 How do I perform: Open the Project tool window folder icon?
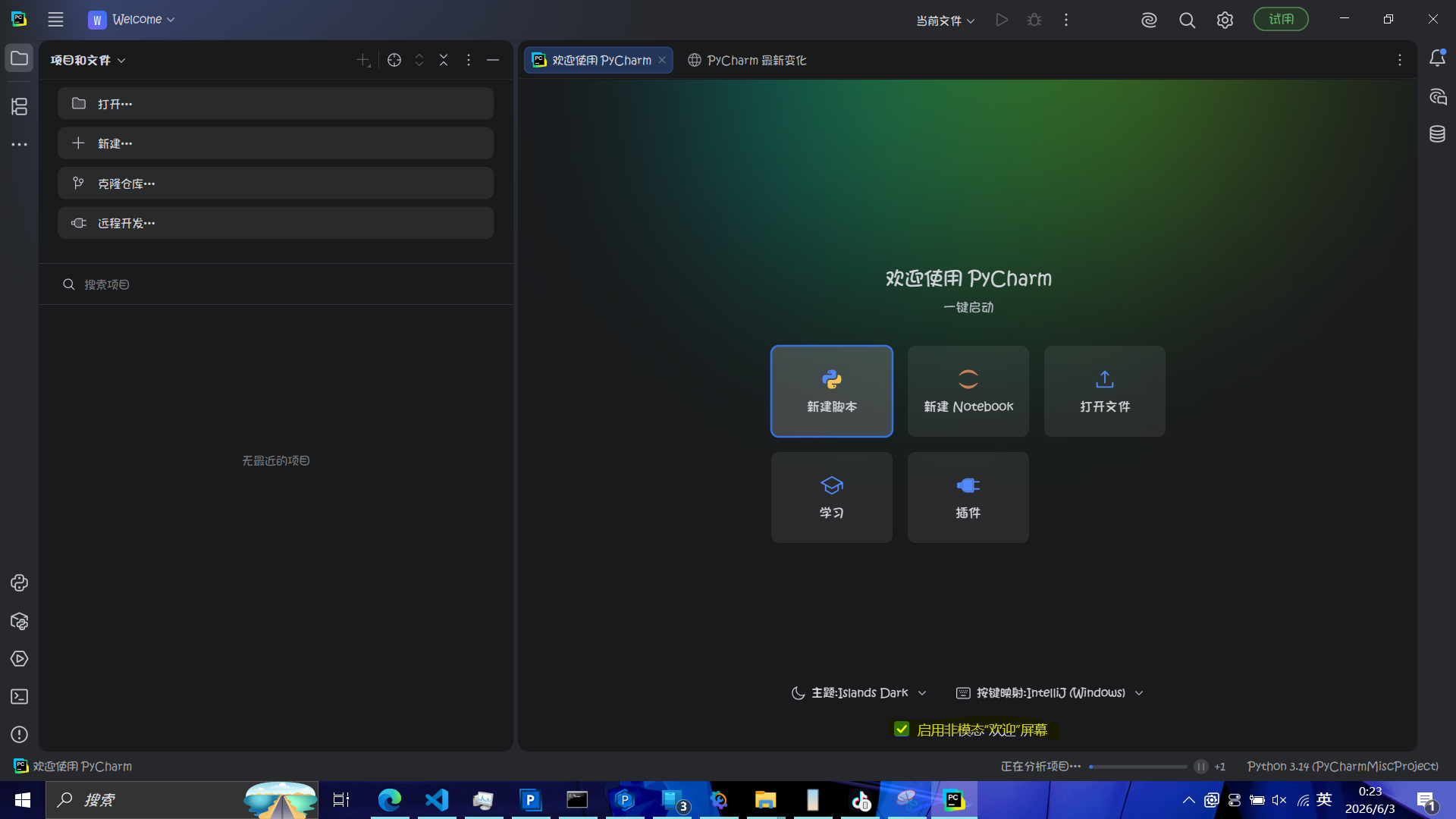20,59
